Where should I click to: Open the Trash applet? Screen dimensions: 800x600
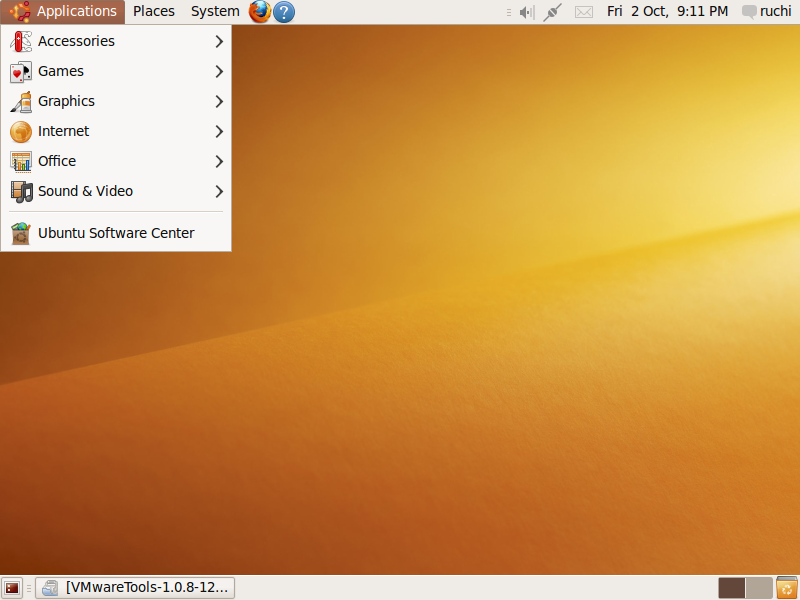click(x=786, y=588)
